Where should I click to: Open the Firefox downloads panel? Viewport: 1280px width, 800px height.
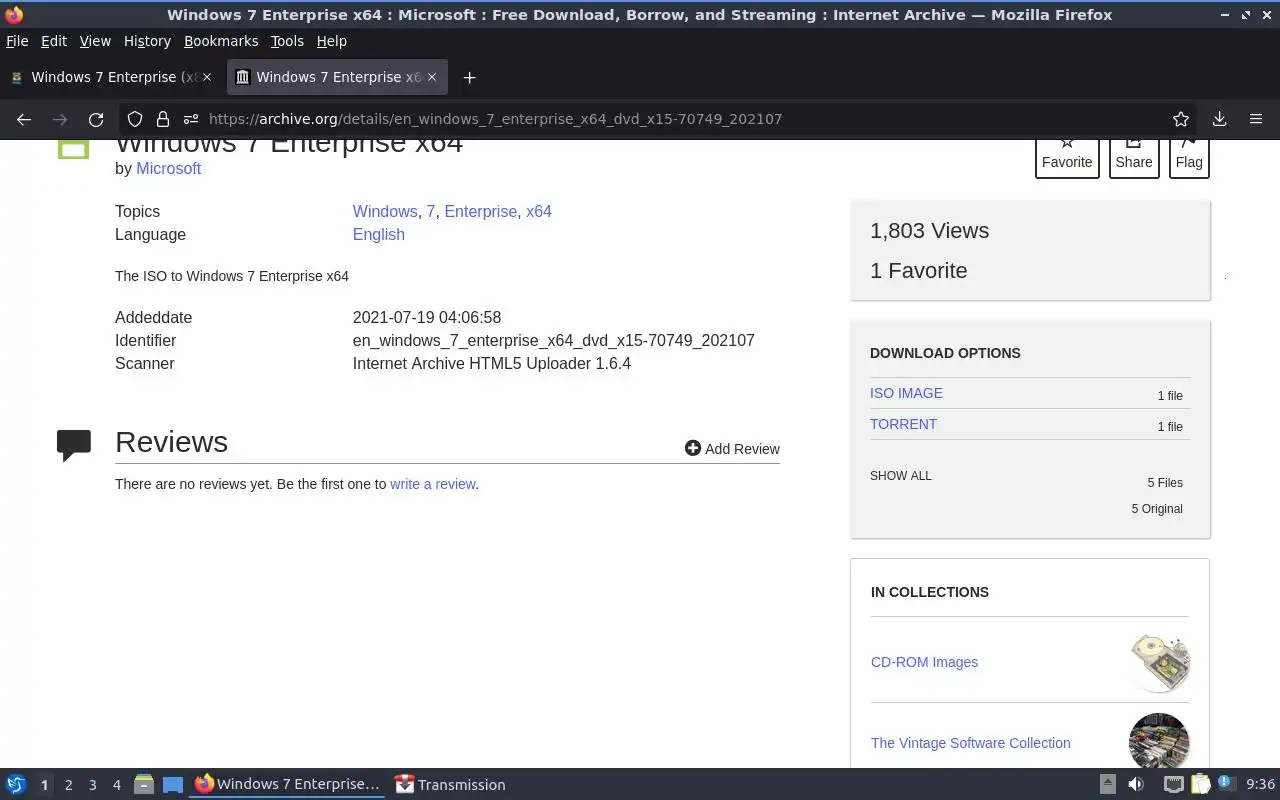tap(1219, 119)
